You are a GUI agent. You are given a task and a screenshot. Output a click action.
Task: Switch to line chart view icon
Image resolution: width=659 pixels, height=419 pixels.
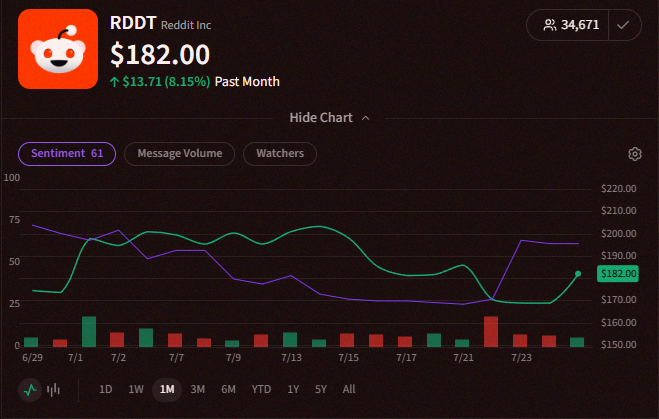point(30,390)
